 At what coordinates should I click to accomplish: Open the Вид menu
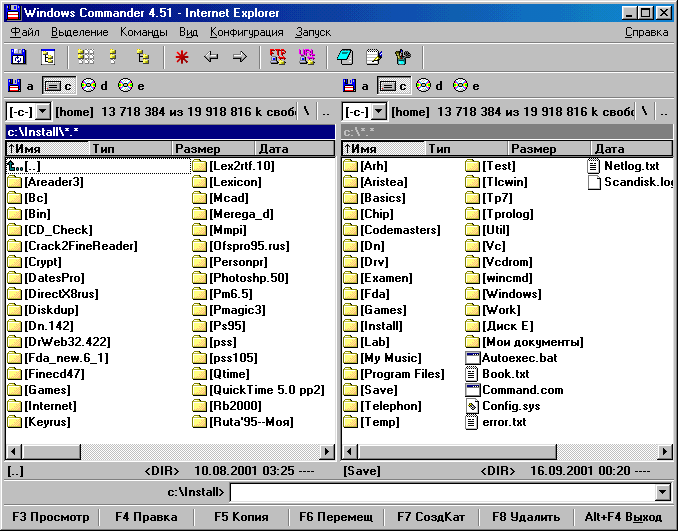(x=189, y=32)
